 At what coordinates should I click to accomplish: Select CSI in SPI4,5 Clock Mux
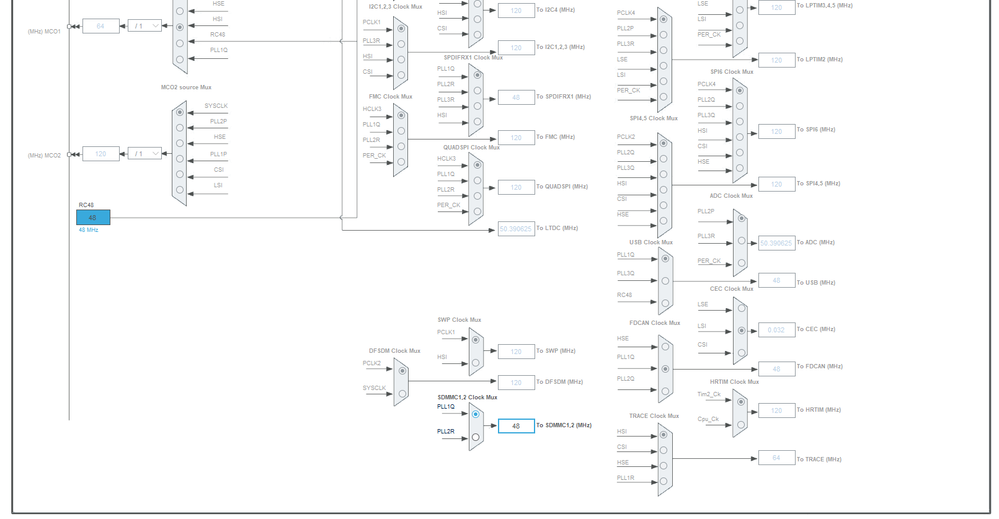click(x=664, y=205)
